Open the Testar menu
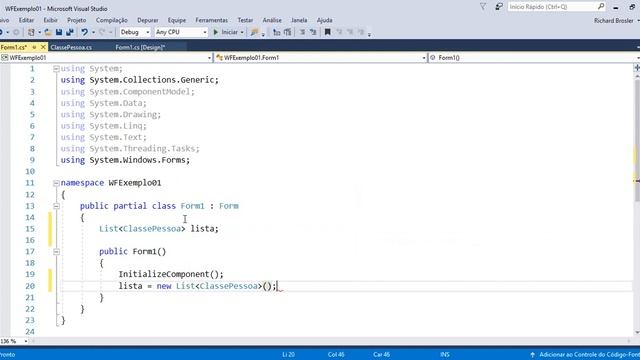This screenshot has height=360, width=640. click(x=245, y=20)
